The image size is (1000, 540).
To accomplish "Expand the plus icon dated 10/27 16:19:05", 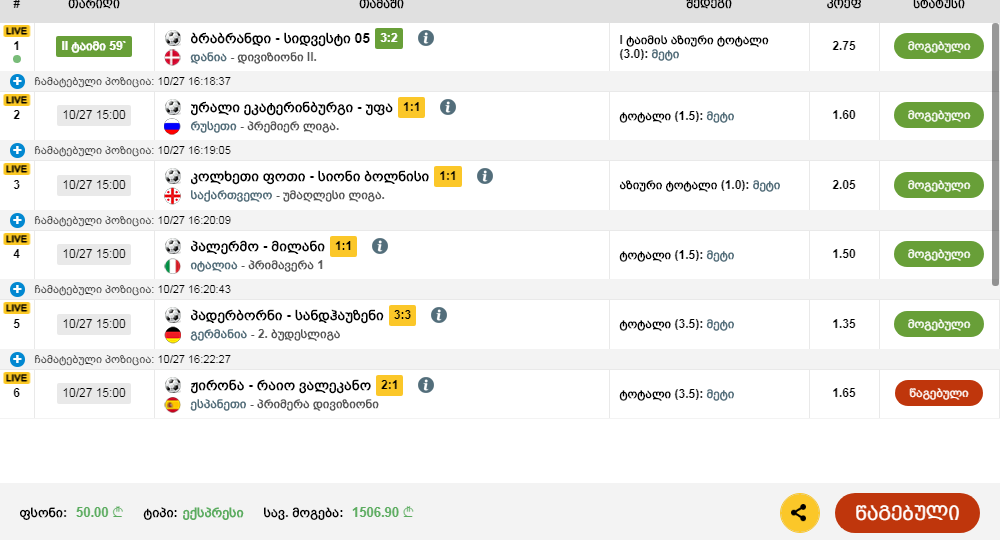I will [x=17, y=150].
